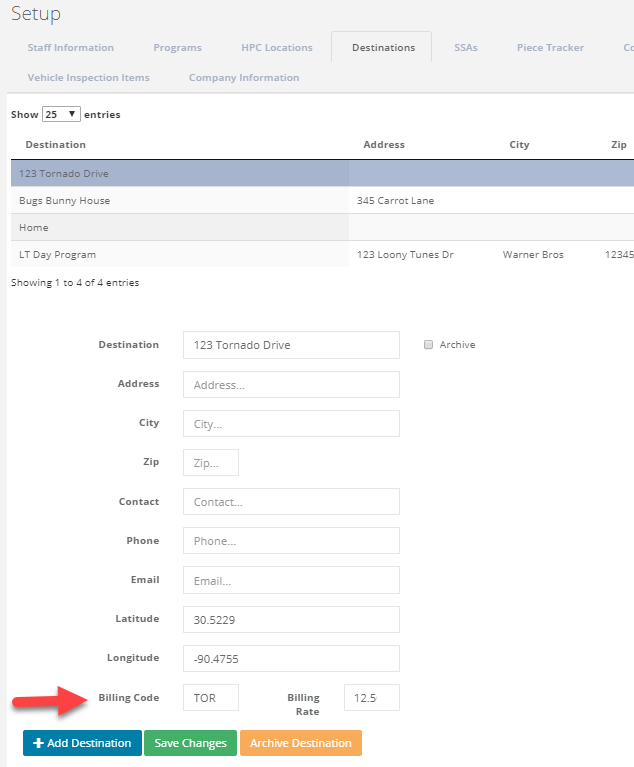Focus the Billing Rate input field
The width and height of the screenshot is (634, 767).
(371, 697)
